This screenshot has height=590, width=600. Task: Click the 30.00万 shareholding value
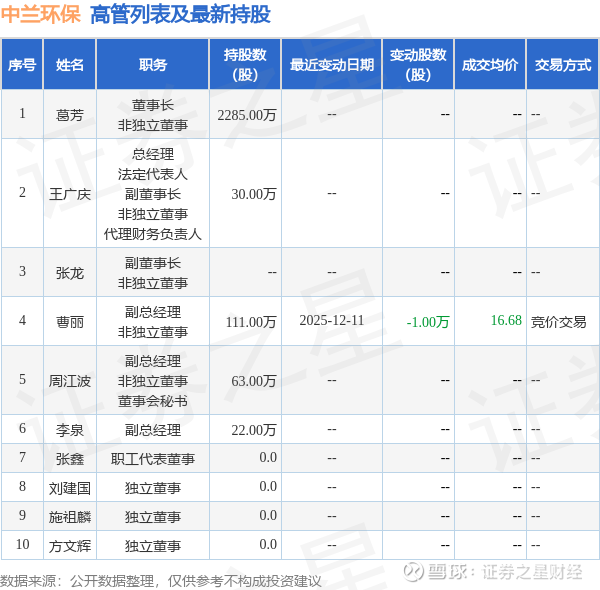point(254,194)
